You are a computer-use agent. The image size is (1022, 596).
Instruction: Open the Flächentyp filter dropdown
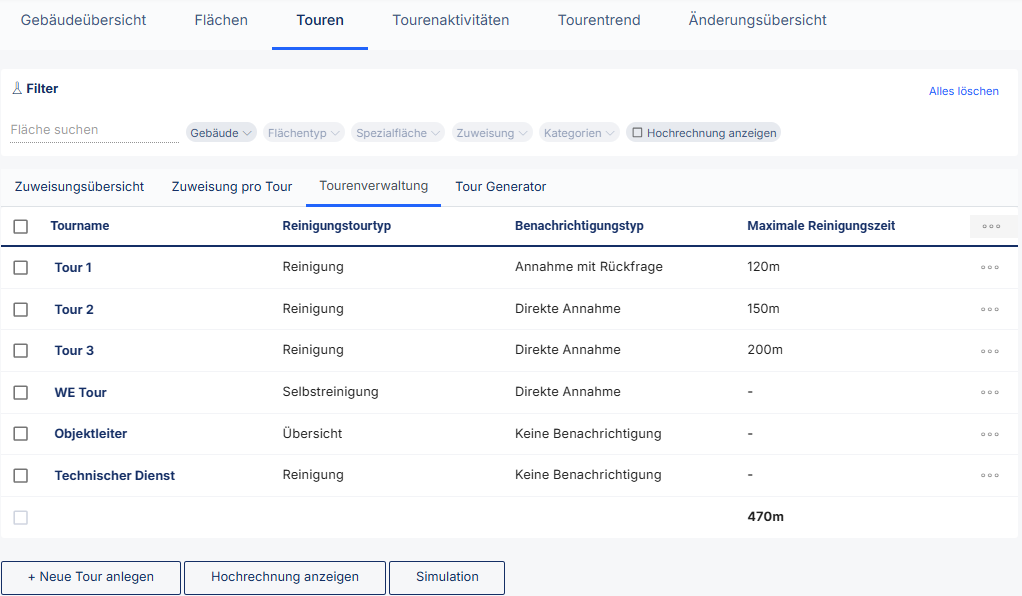(304, 133)
